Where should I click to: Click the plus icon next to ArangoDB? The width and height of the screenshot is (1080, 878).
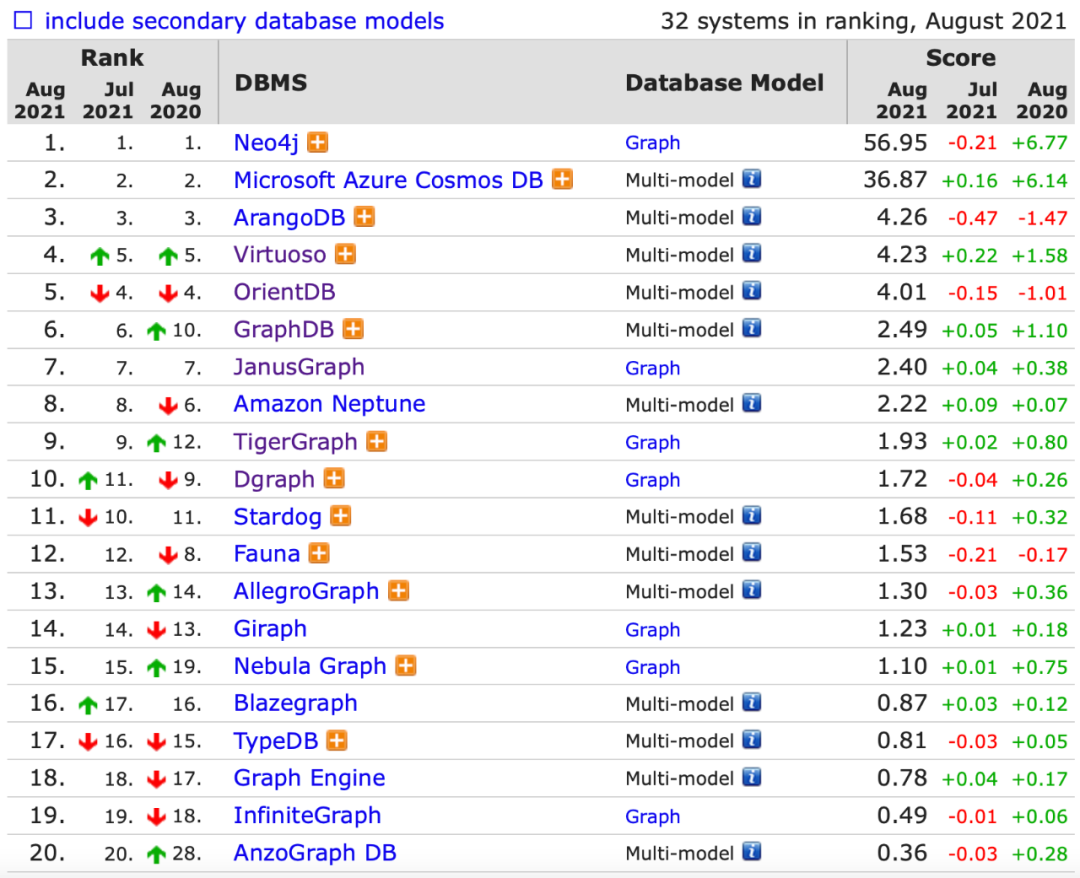pyautogui.click(x=364, y=217)
